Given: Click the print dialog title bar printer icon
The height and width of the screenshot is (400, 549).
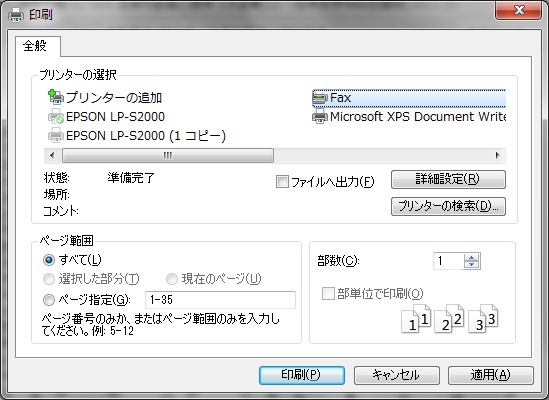Looking at the screenshot, I should (16, 15).
